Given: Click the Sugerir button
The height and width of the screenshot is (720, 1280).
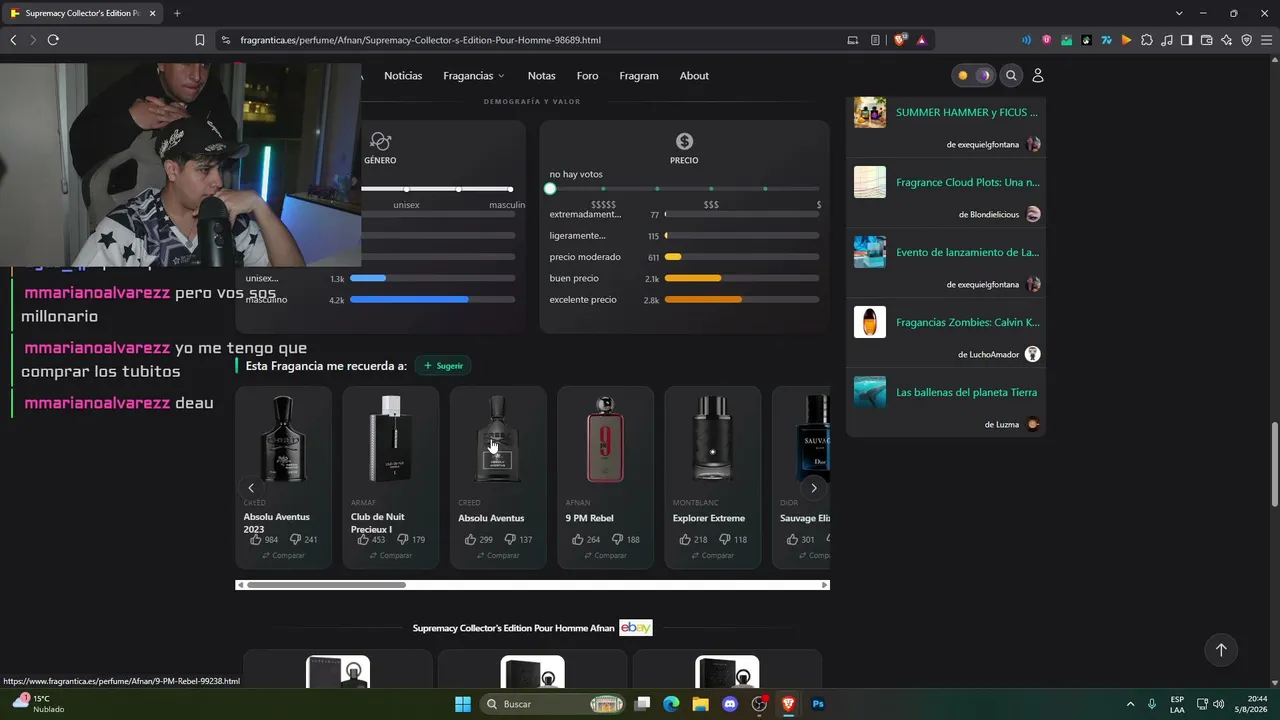Looking at the screenshot, I should point(443,366).
